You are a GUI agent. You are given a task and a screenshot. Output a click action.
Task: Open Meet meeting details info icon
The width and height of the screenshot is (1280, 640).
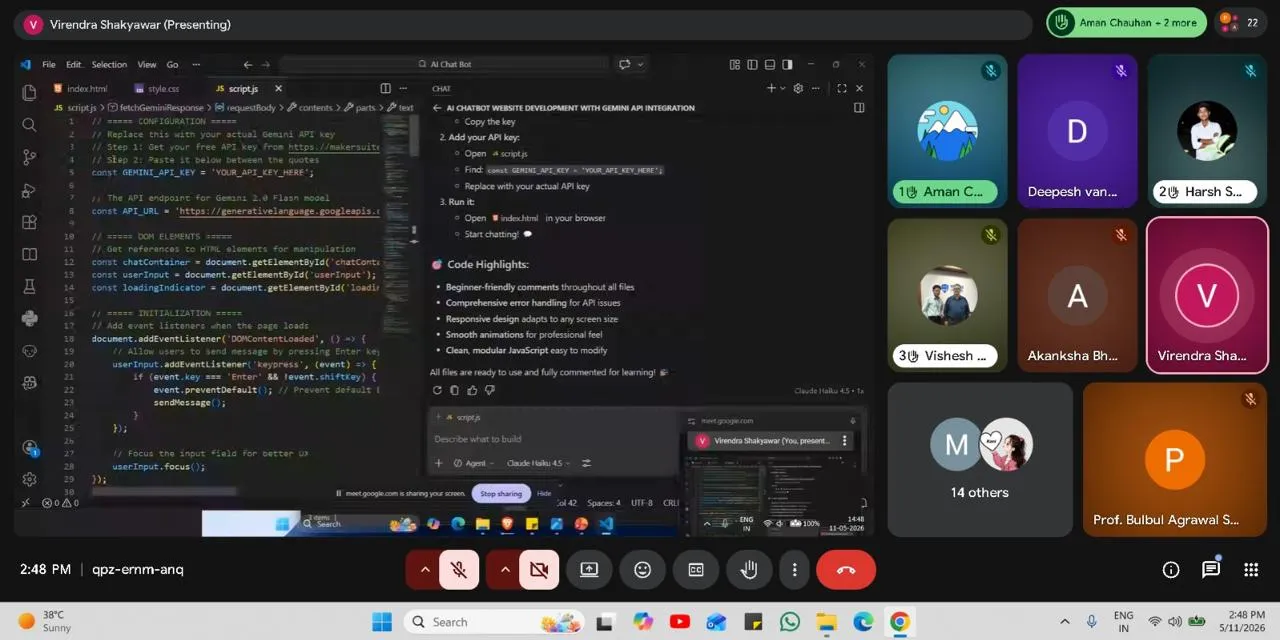(x=1171, y=569)
